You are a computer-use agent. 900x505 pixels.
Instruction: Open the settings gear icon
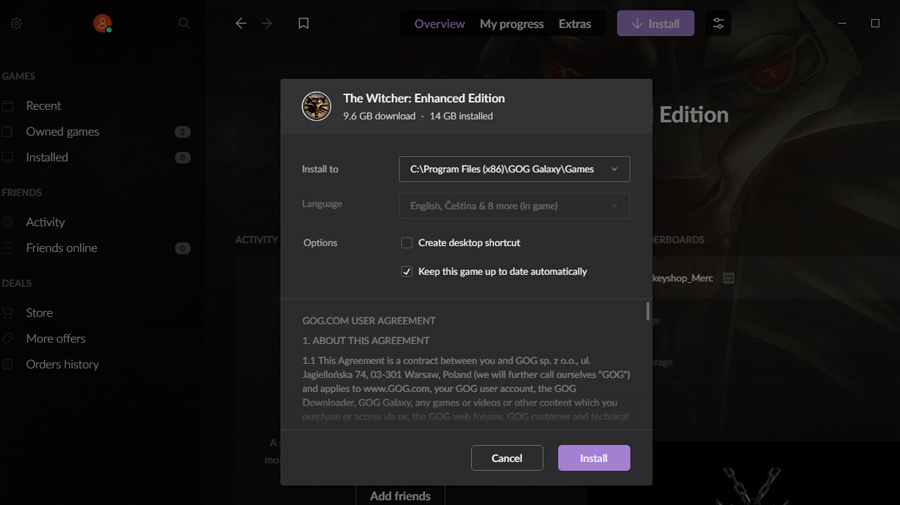click(x=16, y=23)
